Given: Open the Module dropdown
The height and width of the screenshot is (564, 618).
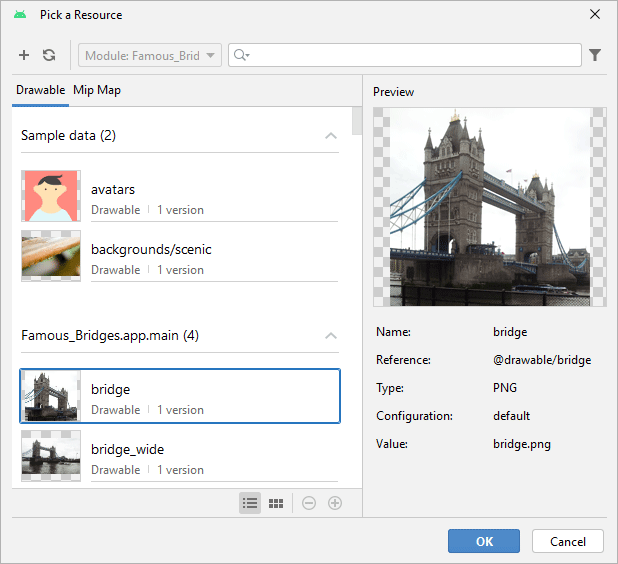Looking at the screenshot, I should [150, 55].
